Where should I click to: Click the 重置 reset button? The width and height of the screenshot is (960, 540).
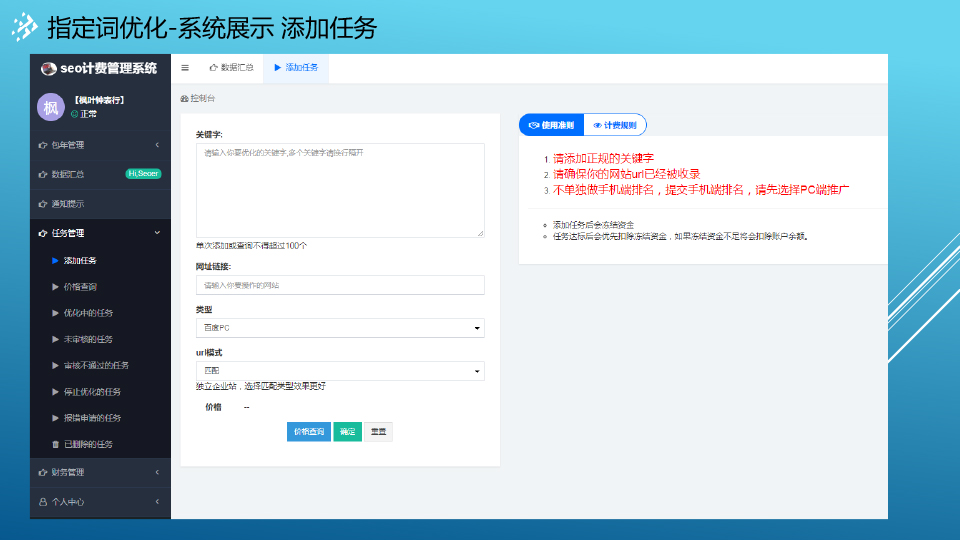[x=378, y=431]
